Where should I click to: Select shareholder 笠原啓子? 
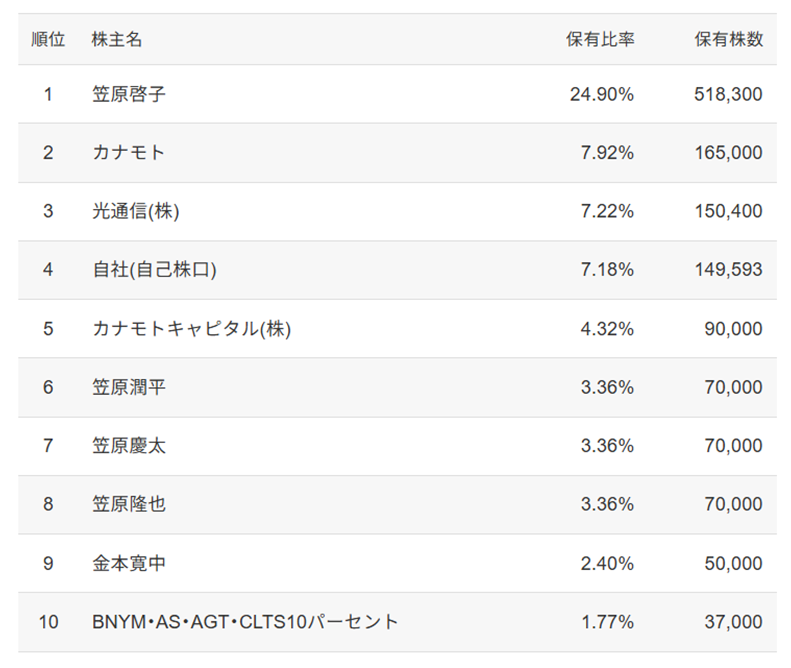(x=128, y=95)
